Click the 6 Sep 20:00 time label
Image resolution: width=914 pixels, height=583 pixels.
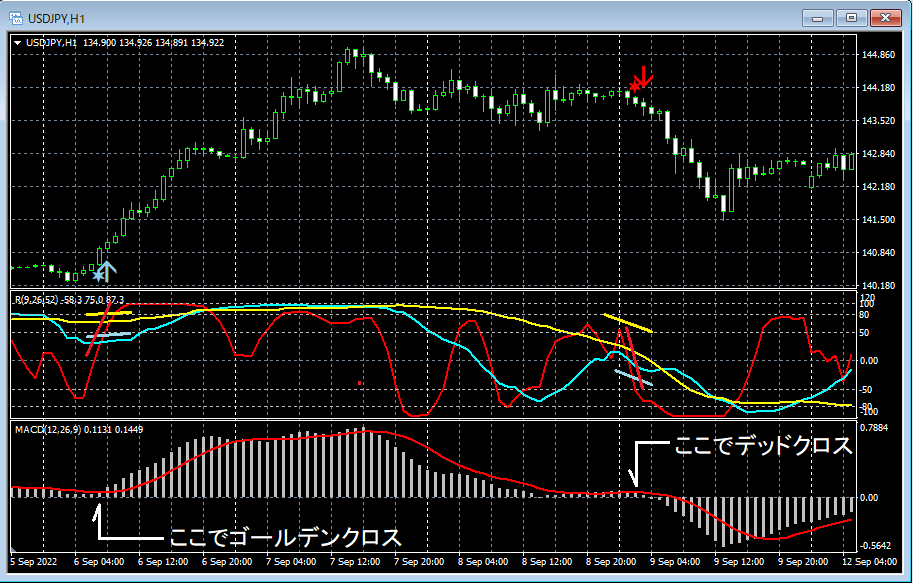tap(227, 562)
